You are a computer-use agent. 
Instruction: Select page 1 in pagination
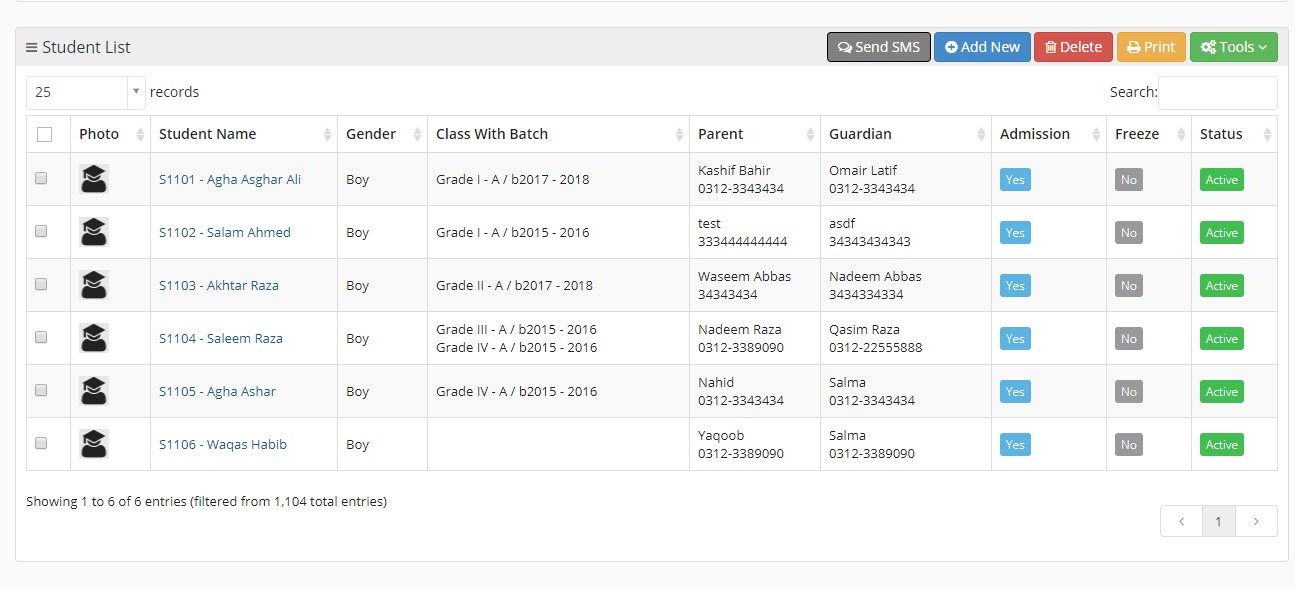[1218, 521]
